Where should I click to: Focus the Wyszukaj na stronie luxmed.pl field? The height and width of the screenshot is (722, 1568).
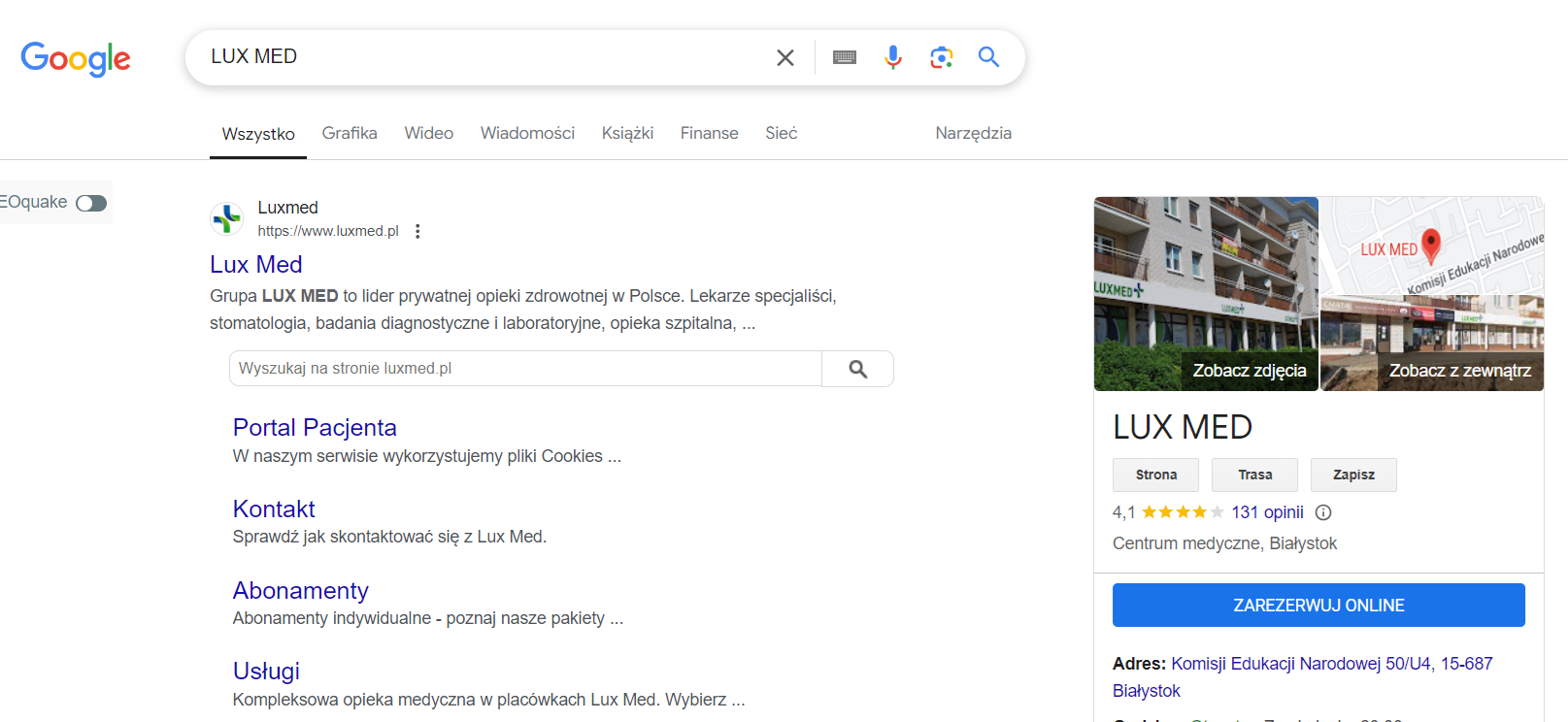[525, 369]
